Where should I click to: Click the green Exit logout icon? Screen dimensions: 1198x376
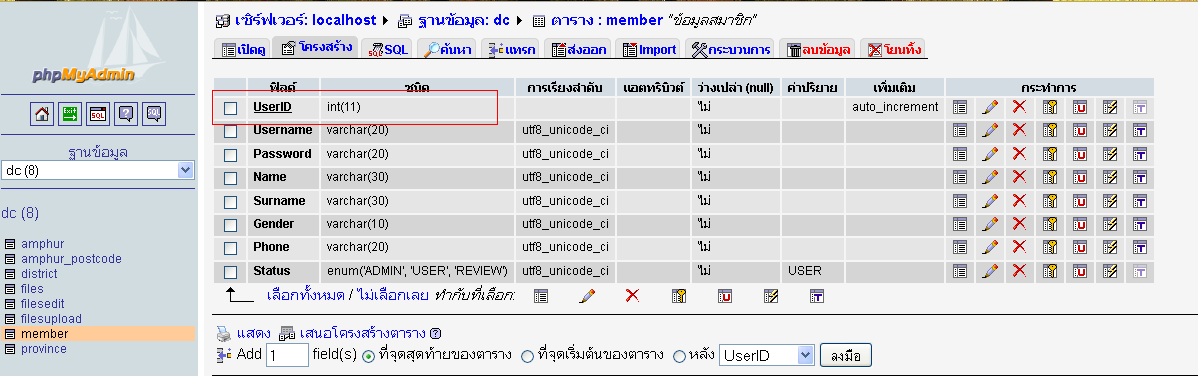pyautogui.click(x=70, y=115)
